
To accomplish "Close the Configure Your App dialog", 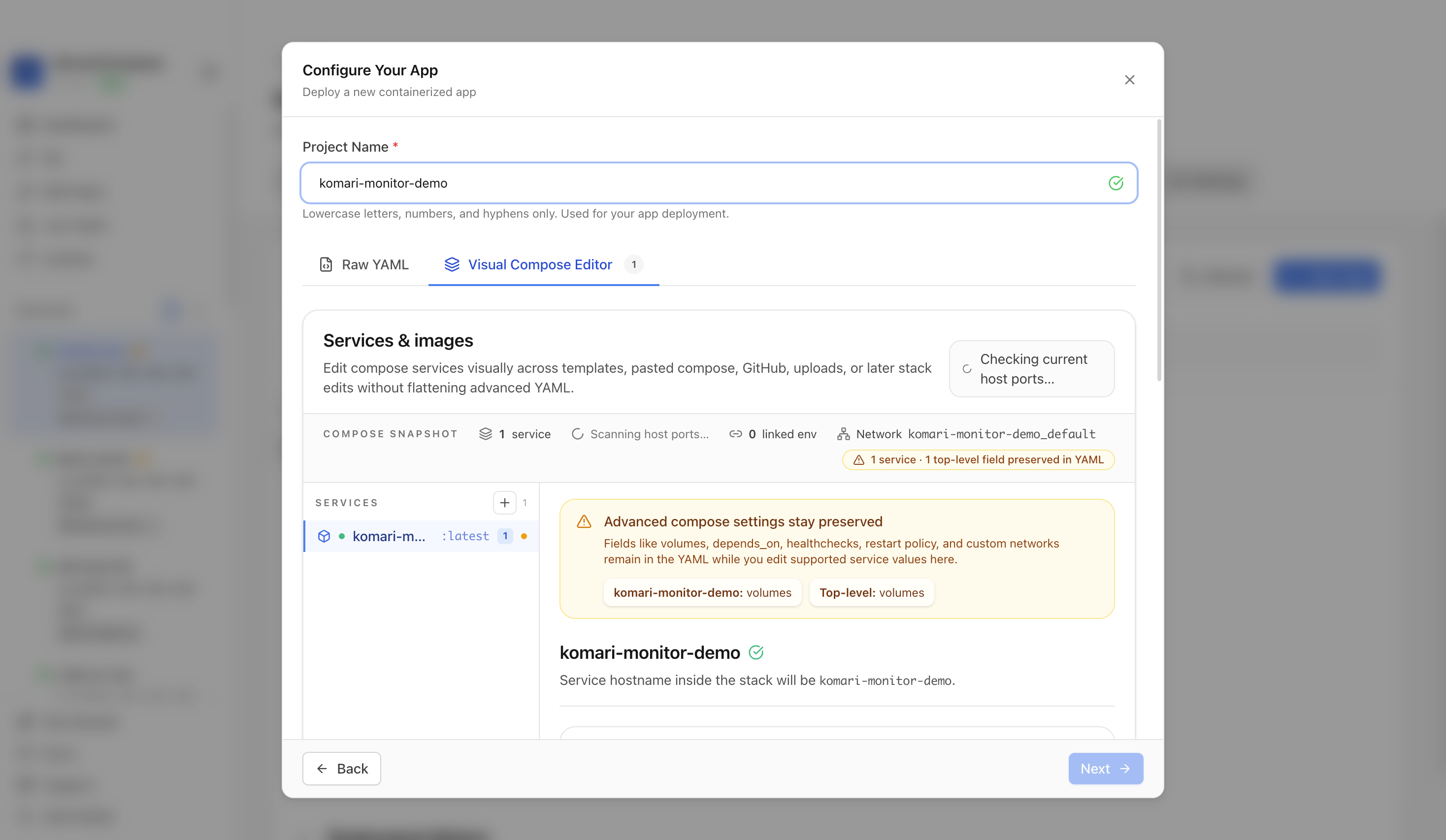I will 1129,80.
